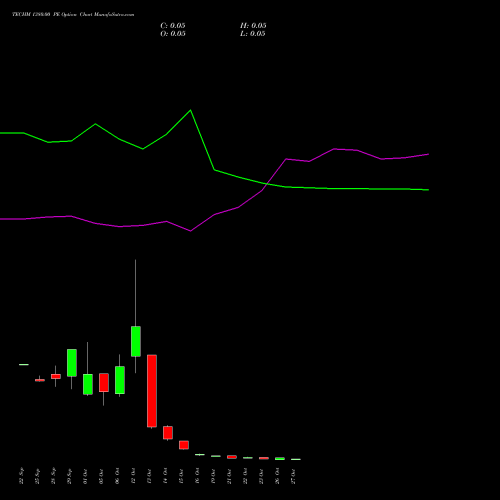Screen dimensions: 500x500
Task: Click the '16 Oct' date axis label
Action: [x=198, y=476]
